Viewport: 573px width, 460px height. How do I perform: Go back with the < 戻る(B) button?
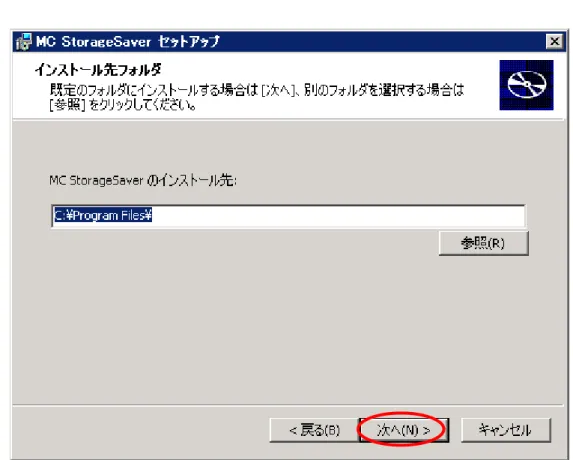click(x=314, y=430)
